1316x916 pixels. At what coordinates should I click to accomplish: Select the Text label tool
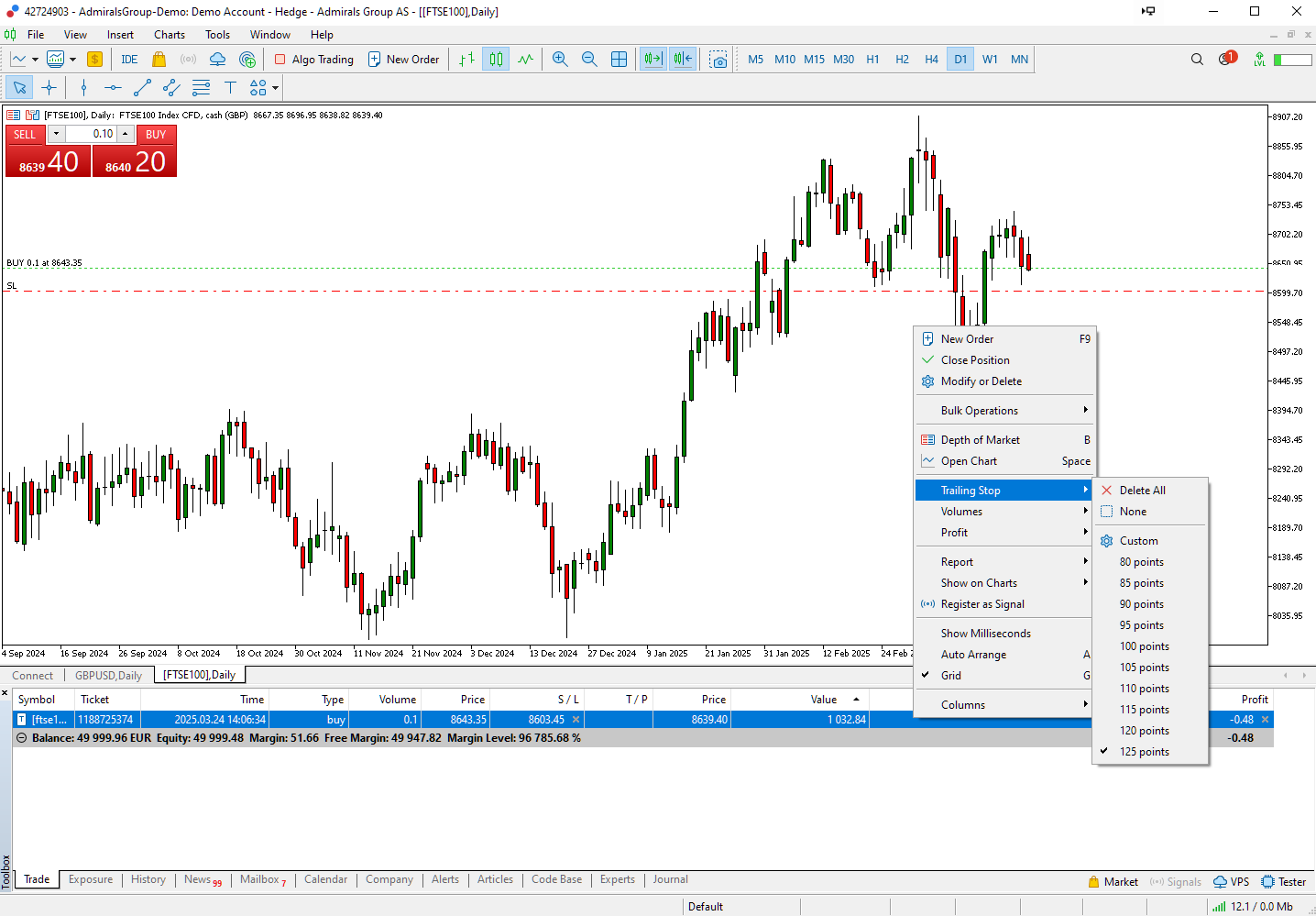230,87
